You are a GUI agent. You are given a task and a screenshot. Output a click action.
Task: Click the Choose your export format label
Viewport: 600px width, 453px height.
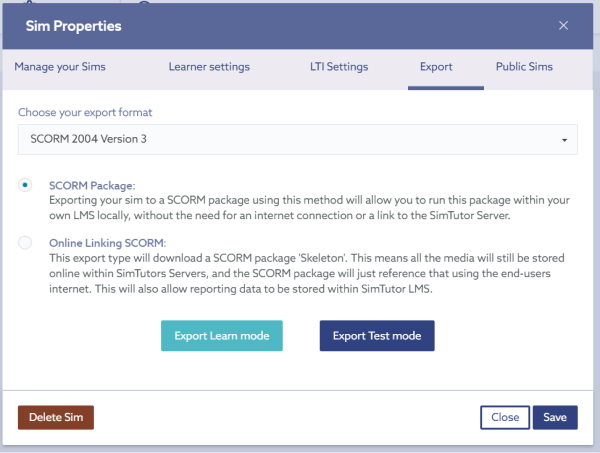(85, 112)
